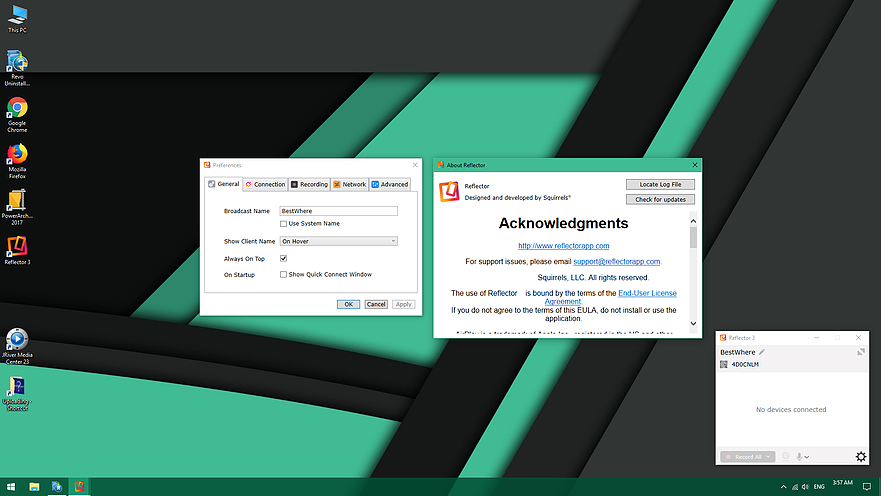Click OK in the Preferences dialog
This screenshot has width=881, height=496.
click(x=348, y=304)
